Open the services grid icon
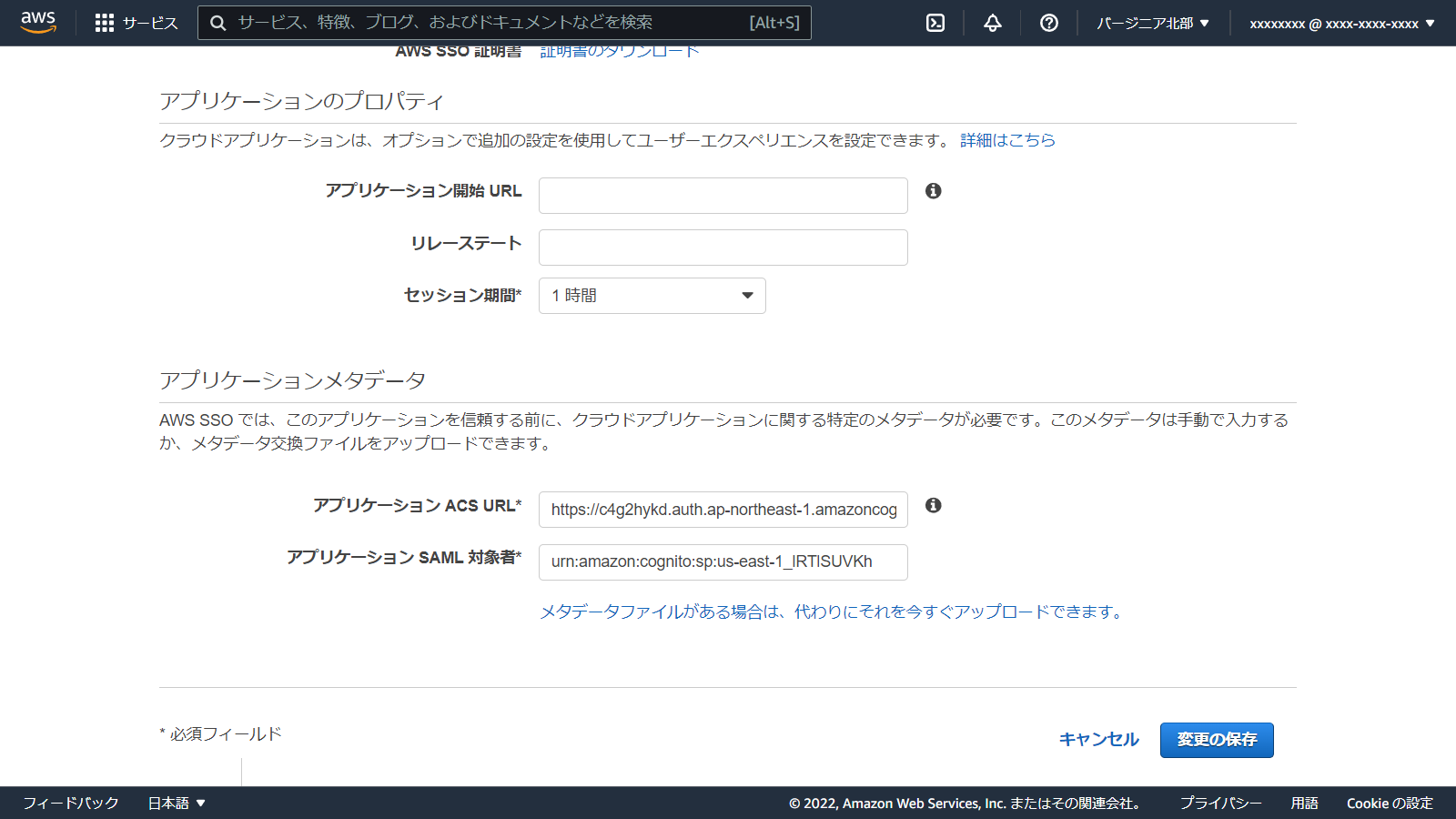The image size is (1456, 819). (105, 23)
